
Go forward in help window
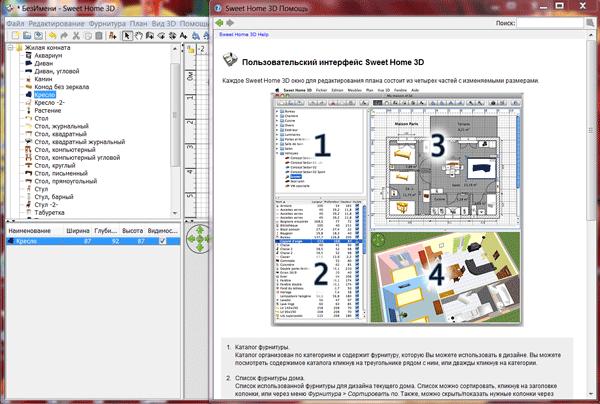pos(230,23)
